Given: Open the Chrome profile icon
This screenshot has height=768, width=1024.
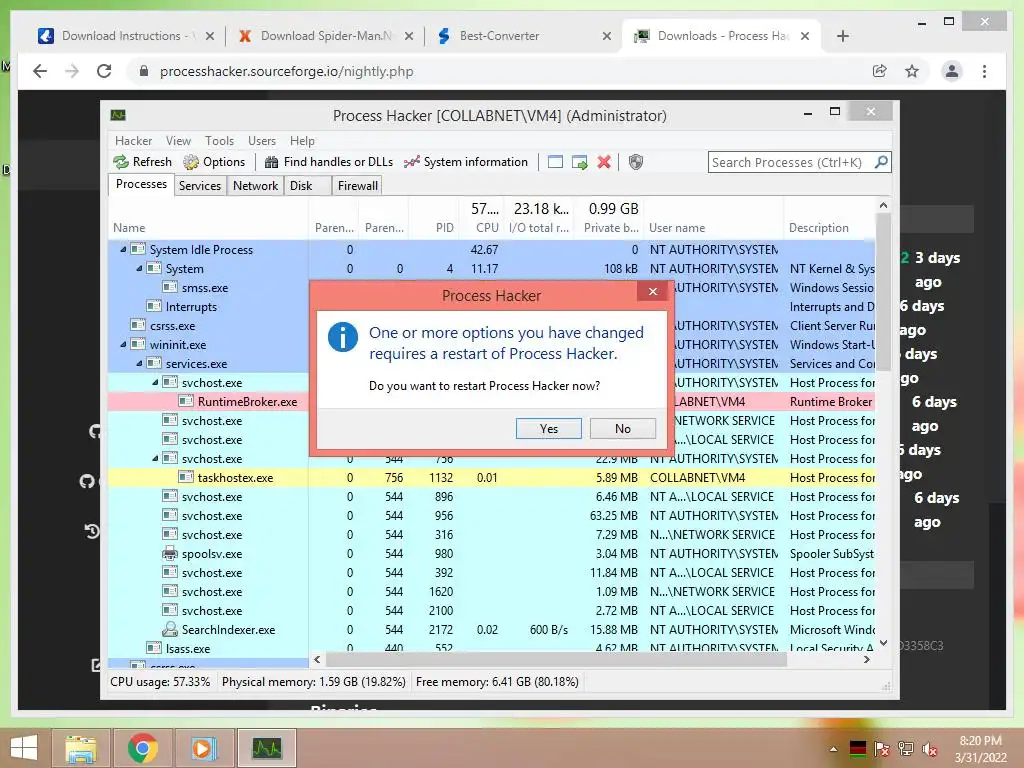Looking at the screenshot, I should tap(952, 71).
